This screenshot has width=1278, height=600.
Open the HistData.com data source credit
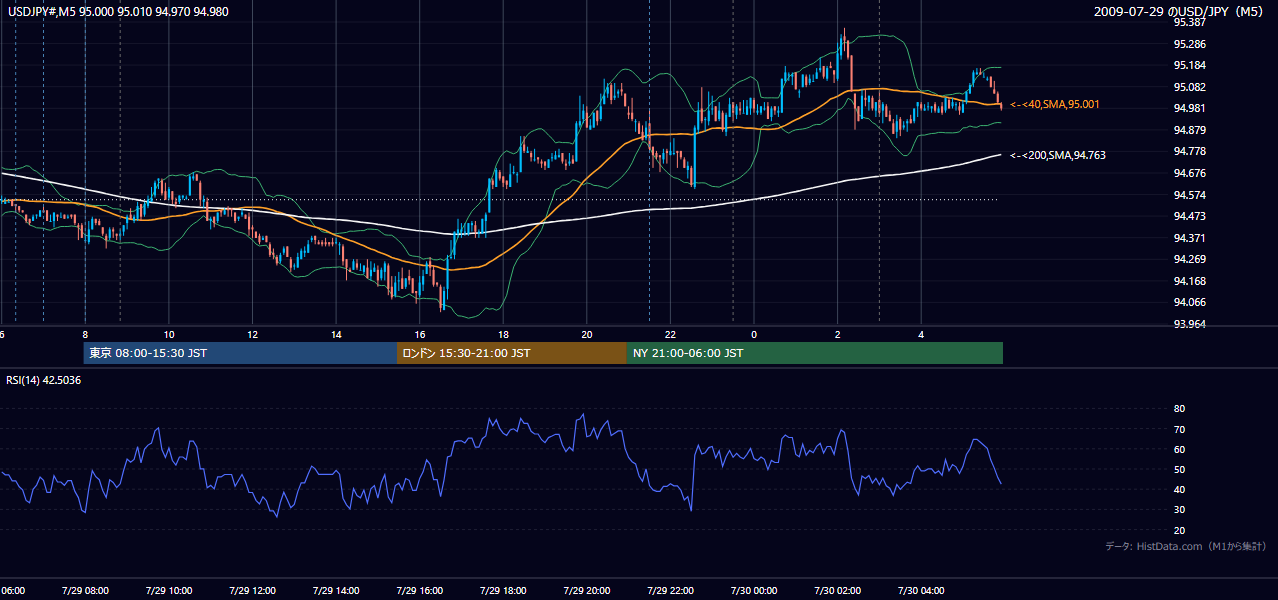pyautogui.click(x=1186, y=546)
